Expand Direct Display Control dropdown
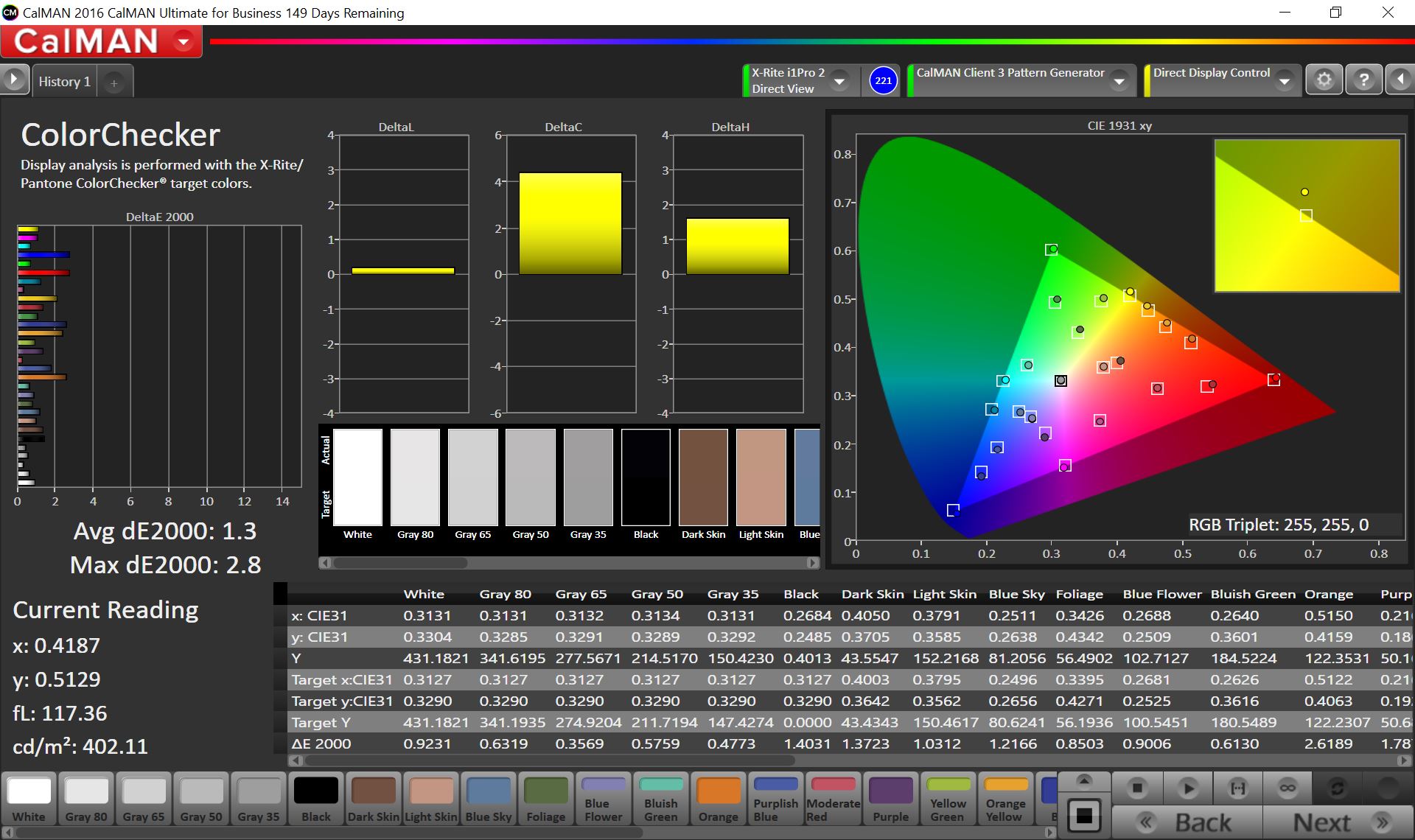Screen dimensions: 1415x840 pyautogui.click(x=1285, y=81)
